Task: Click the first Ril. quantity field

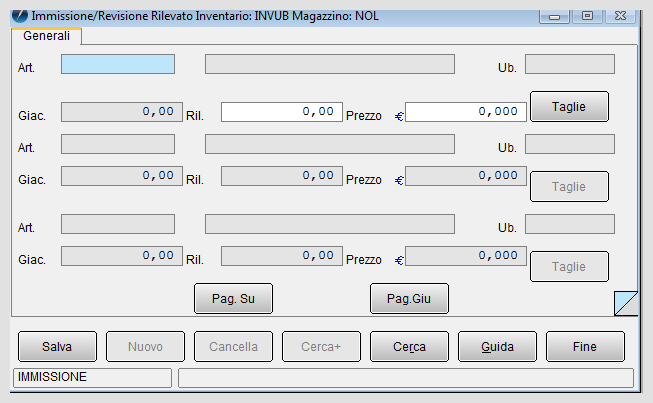Action: click(282, 112)
